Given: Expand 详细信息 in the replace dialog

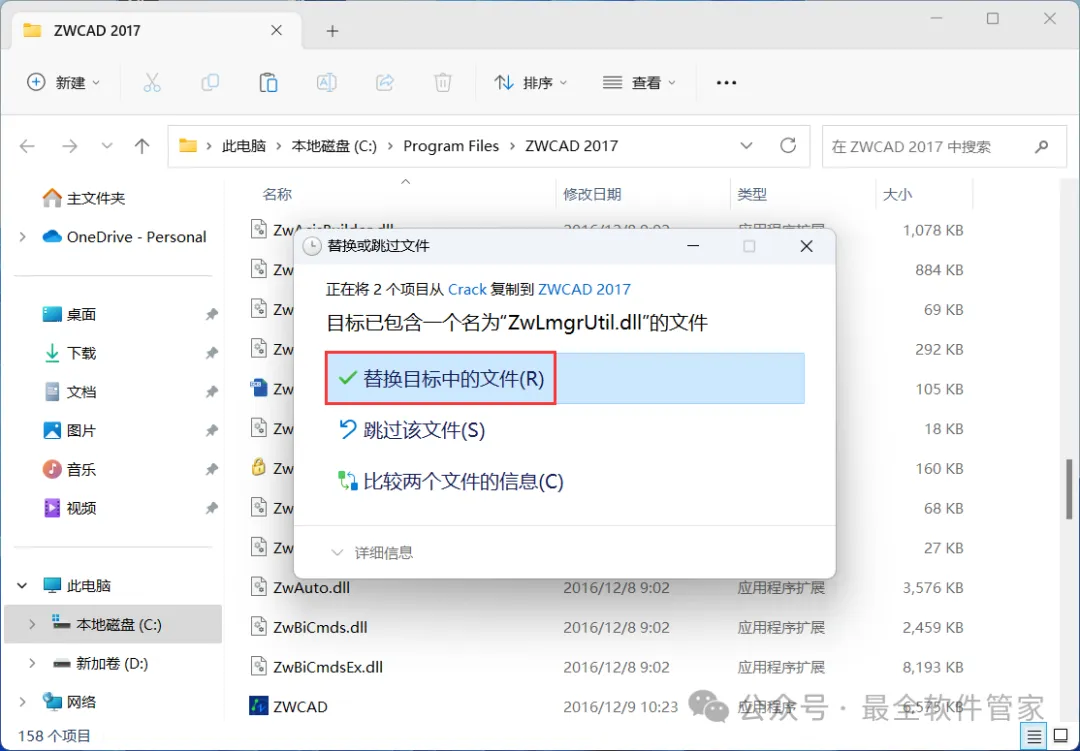Looking at the screenshot, I should pos(372,553).
